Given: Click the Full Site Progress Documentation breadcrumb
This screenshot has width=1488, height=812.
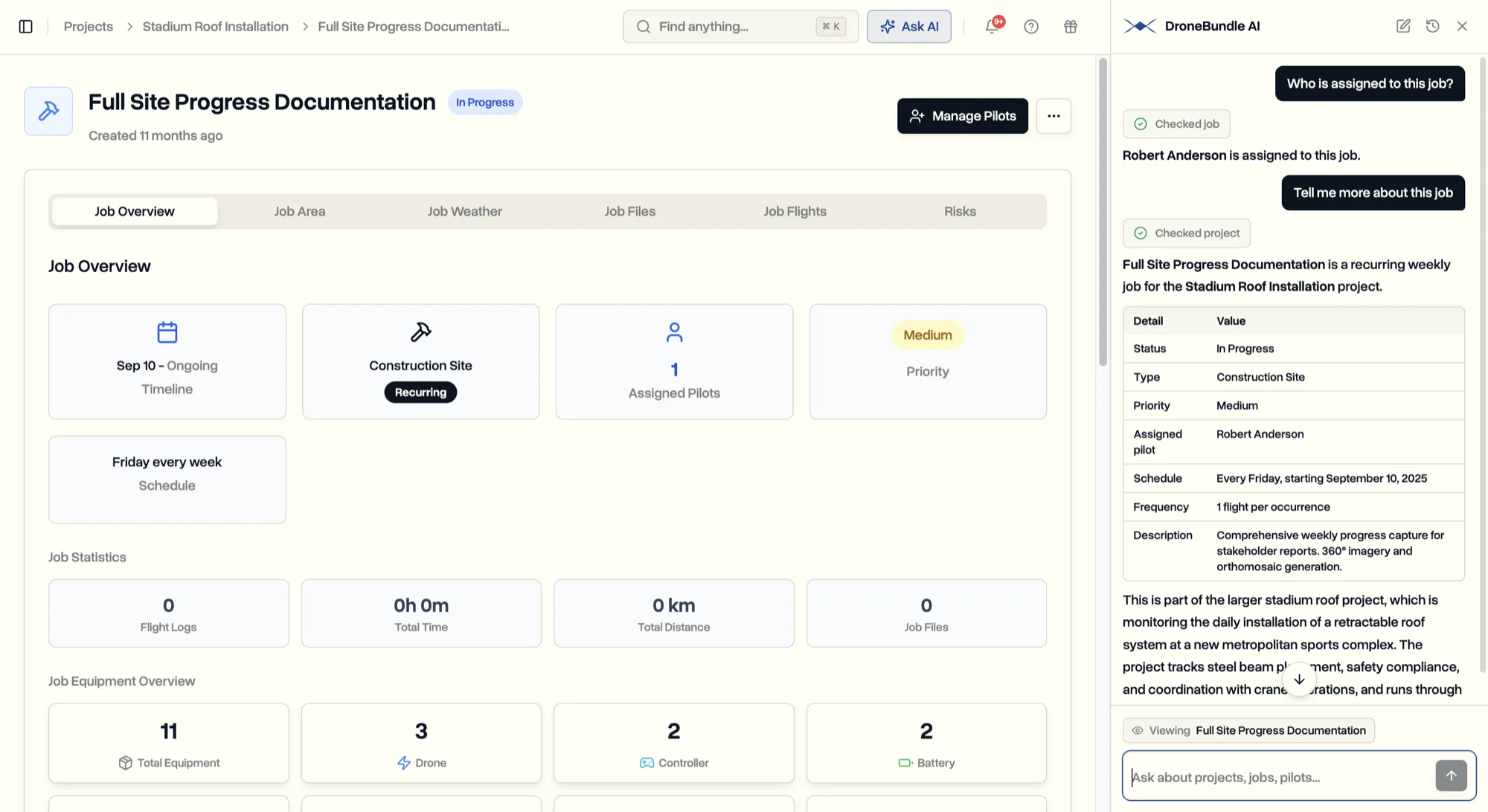Looking at the screenshot, I should (414, 27).
